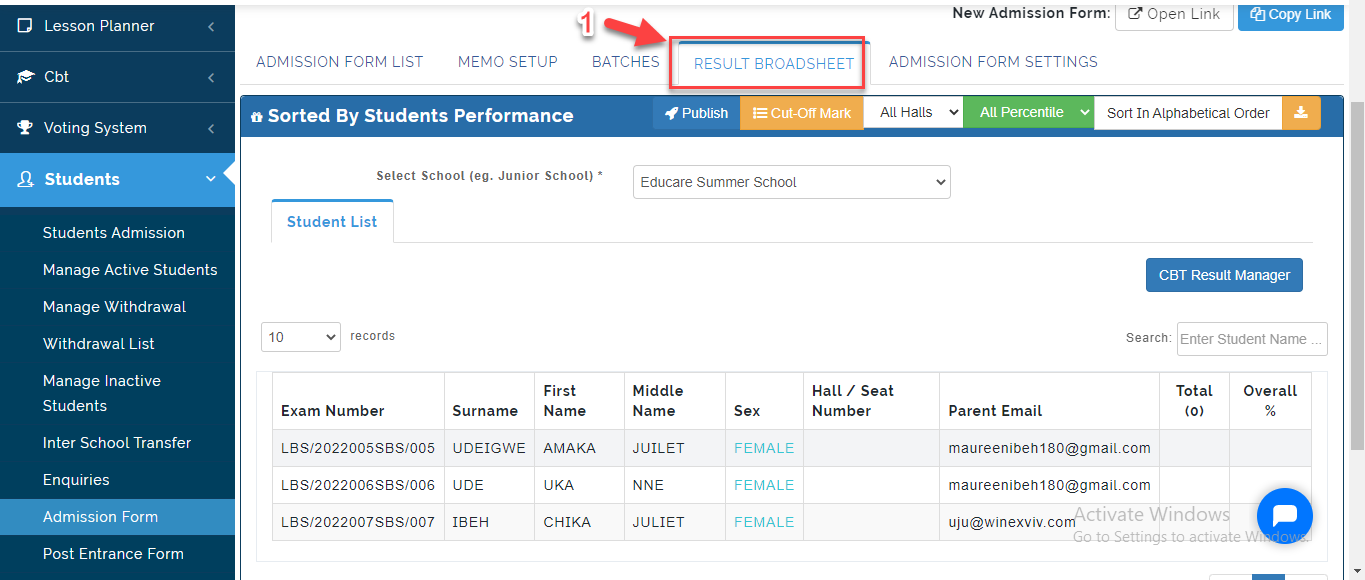This screenshot has width=1365, height=580.
Task: Open Post Entrance Form menu item
Action: click(x=113, y=554)
